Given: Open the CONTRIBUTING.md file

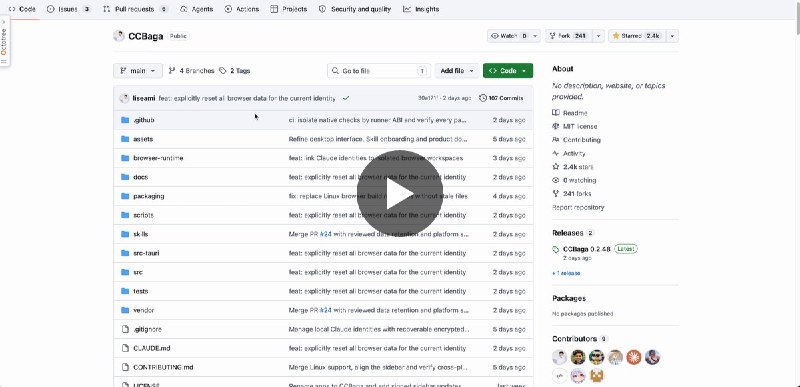Looking at the screenshot, I should coord(163,367).
